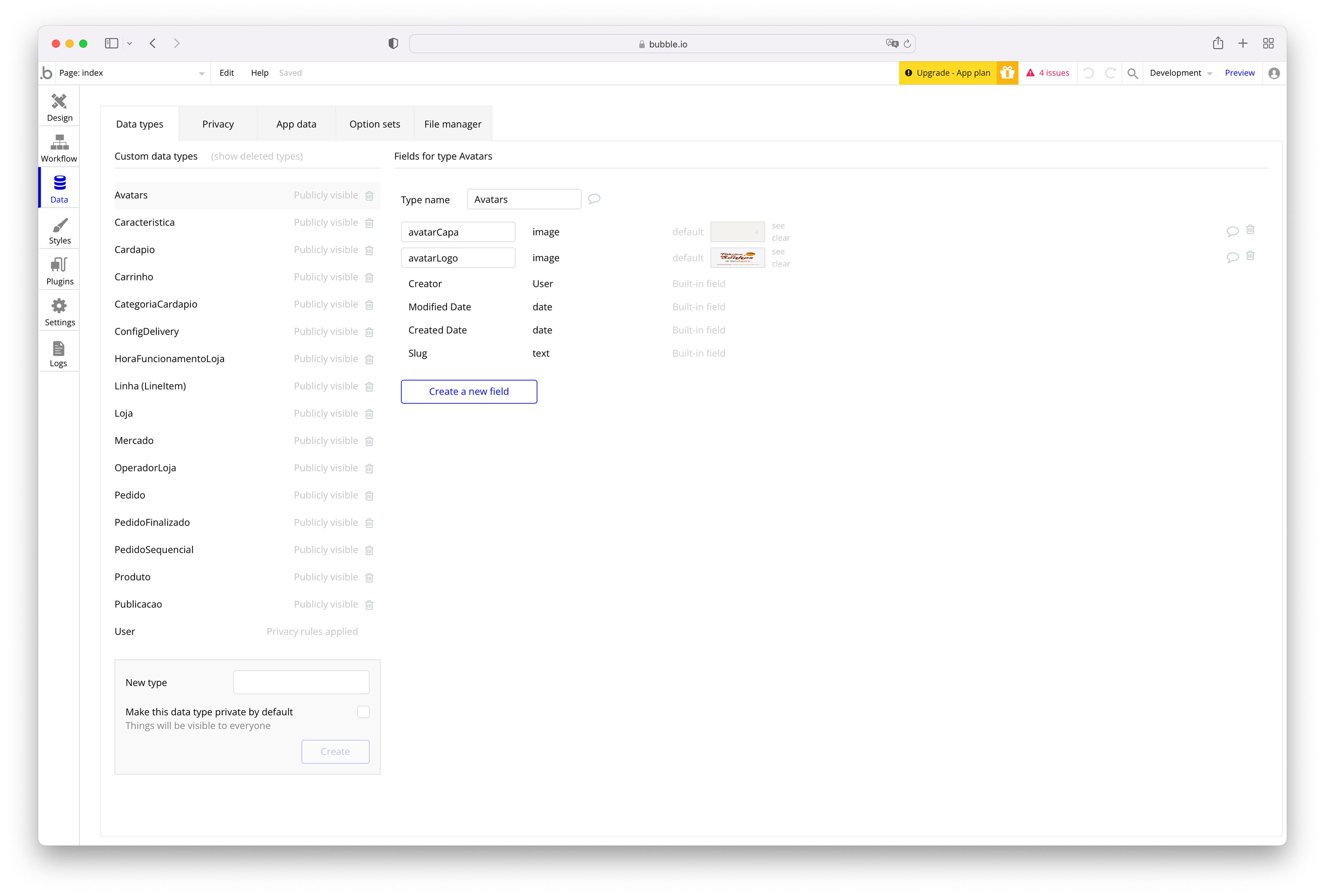
Task: Switch to the App data tab
Action: 296,124
